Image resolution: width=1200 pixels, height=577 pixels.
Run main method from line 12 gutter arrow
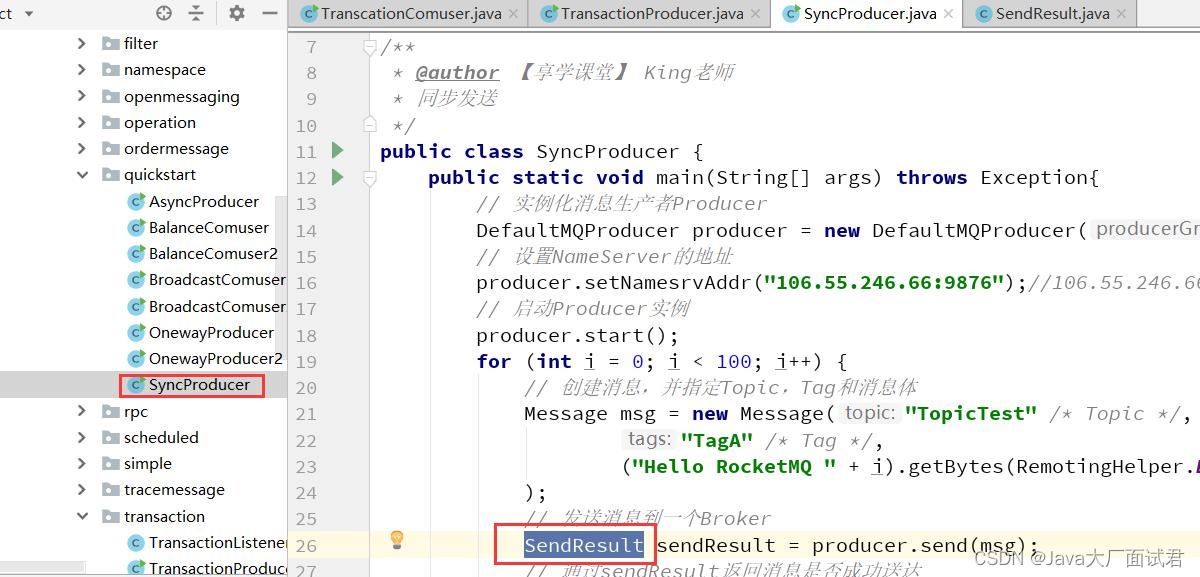pos(337,177)
